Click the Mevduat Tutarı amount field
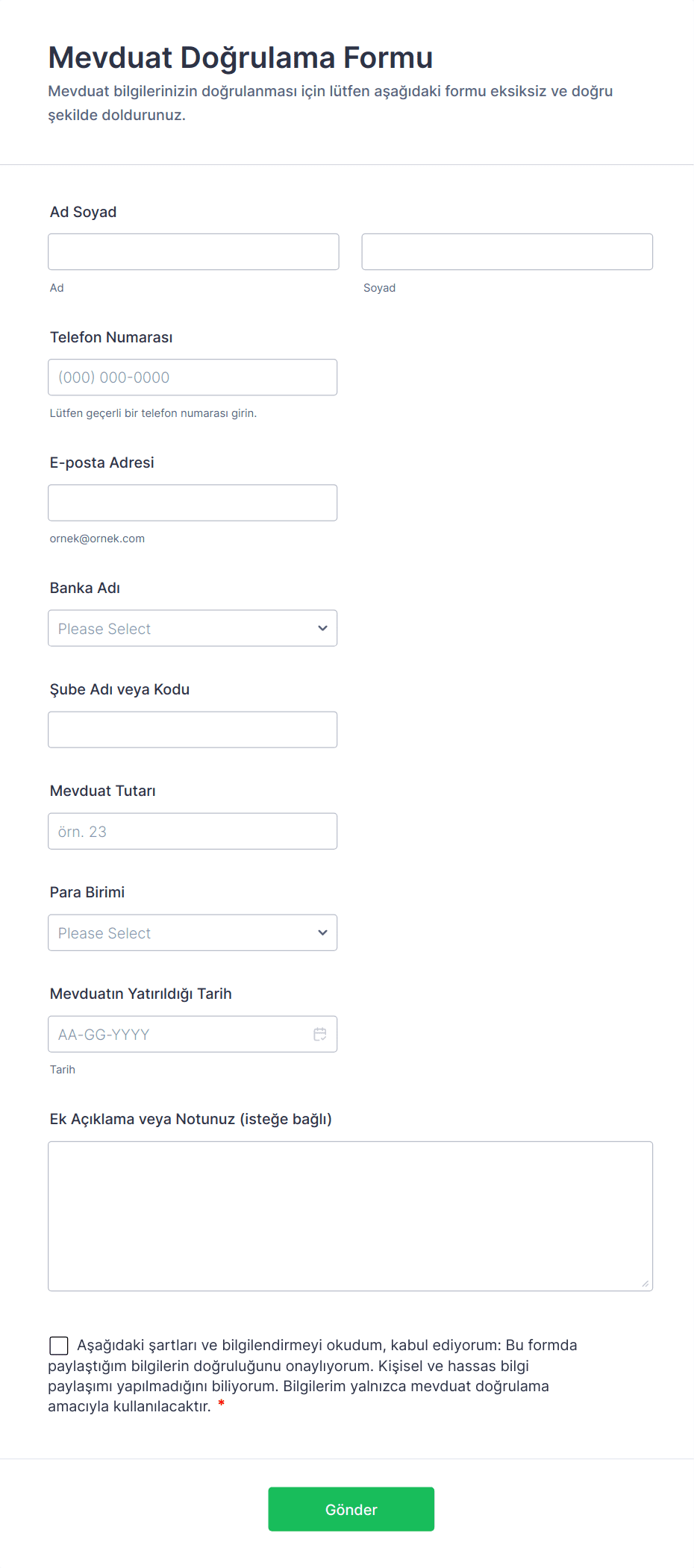The width and height of the screenshot is (694, 1568). coord(193,831)
